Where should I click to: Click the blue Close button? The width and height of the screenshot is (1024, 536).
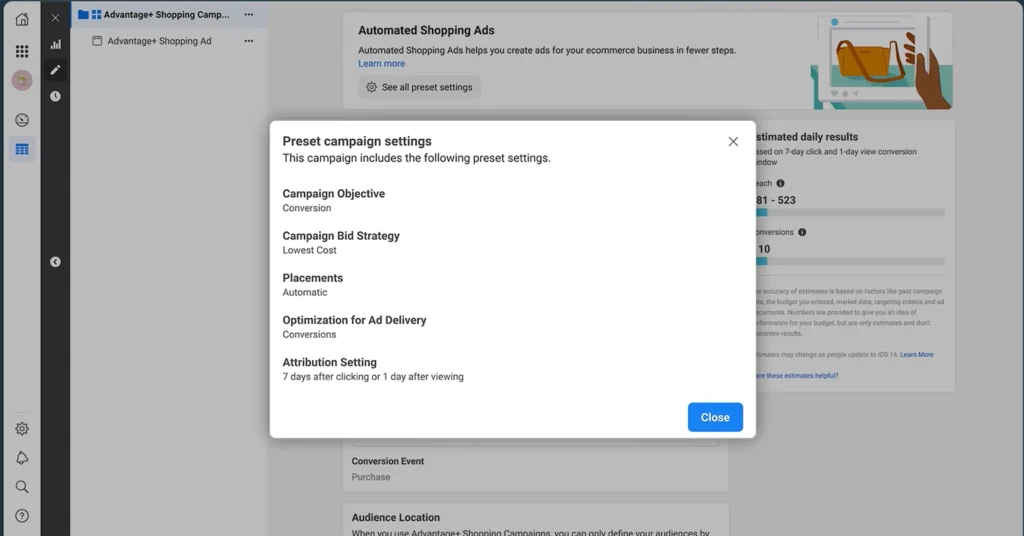[x=715, y=417]
